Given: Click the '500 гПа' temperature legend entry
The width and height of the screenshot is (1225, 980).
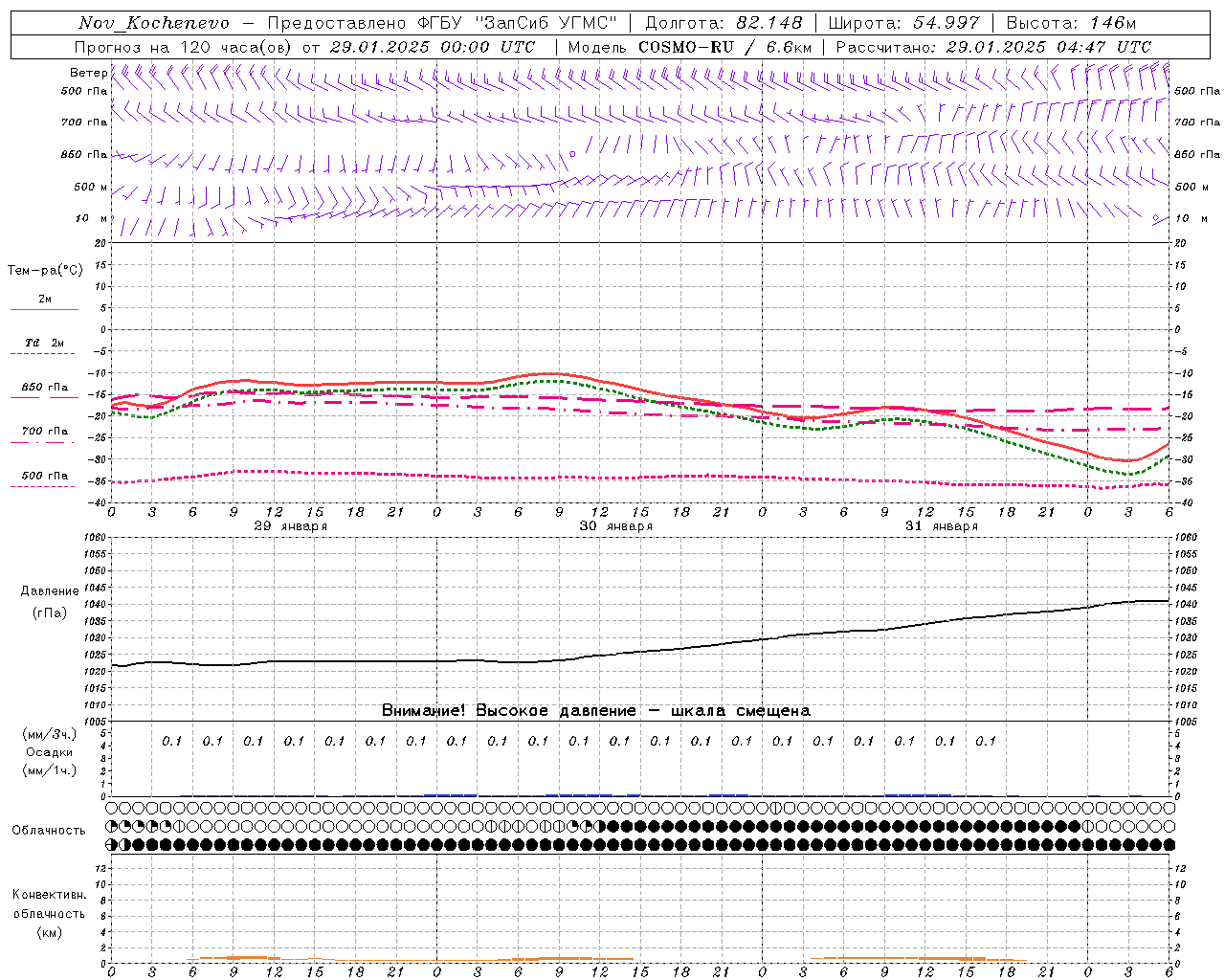Looking at the screenshot, I should coord(45,476).
